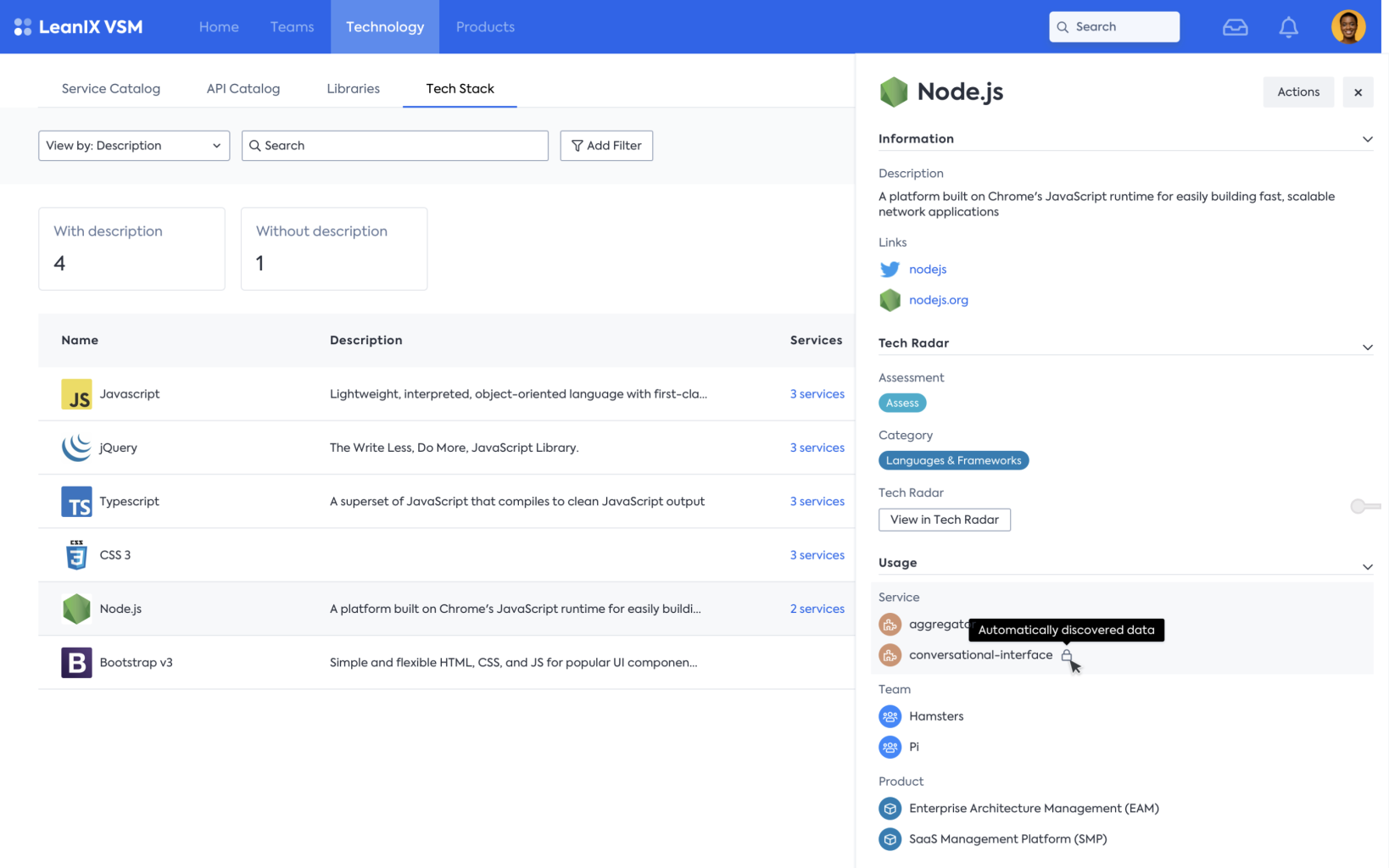1389x868 pixels.
Task: Collapse the Tech Radar section chevron
Action: coord(1367,348)
